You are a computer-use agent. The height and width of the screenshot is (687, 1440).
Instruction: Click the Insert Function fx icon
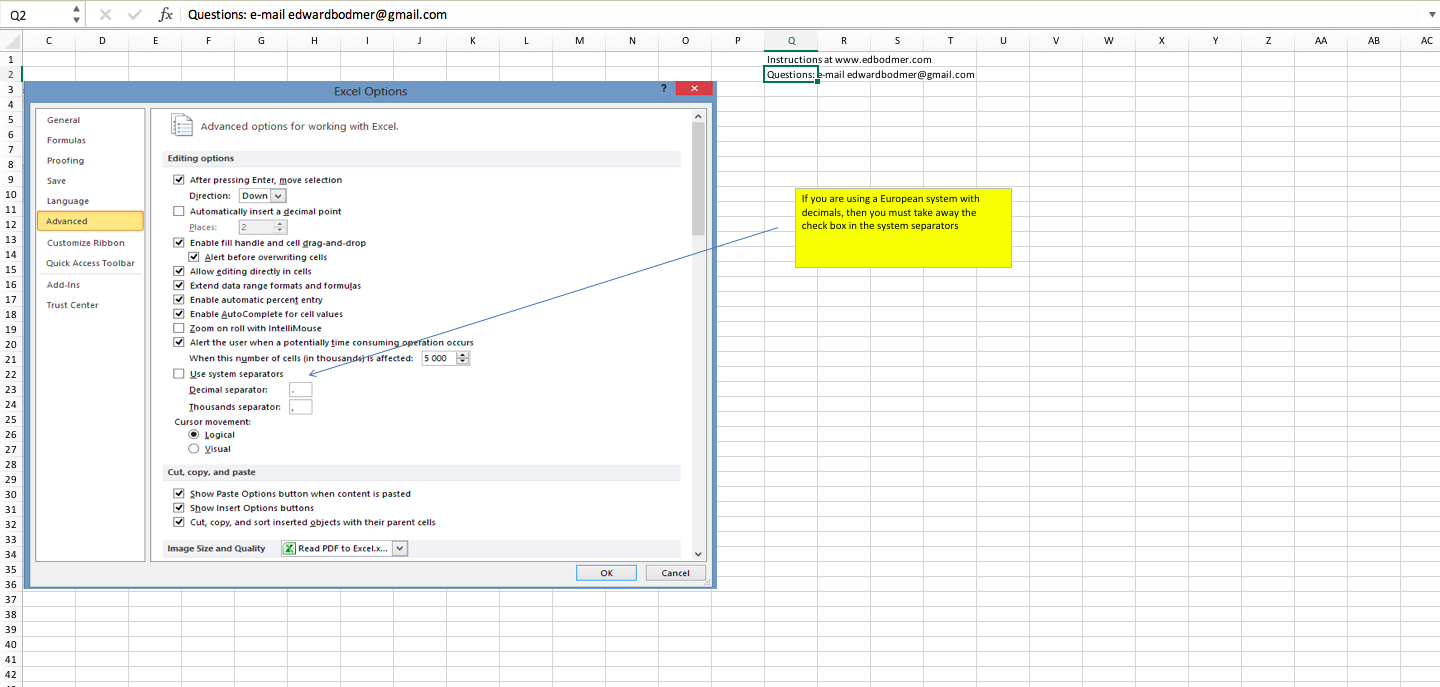pos(166,15)
